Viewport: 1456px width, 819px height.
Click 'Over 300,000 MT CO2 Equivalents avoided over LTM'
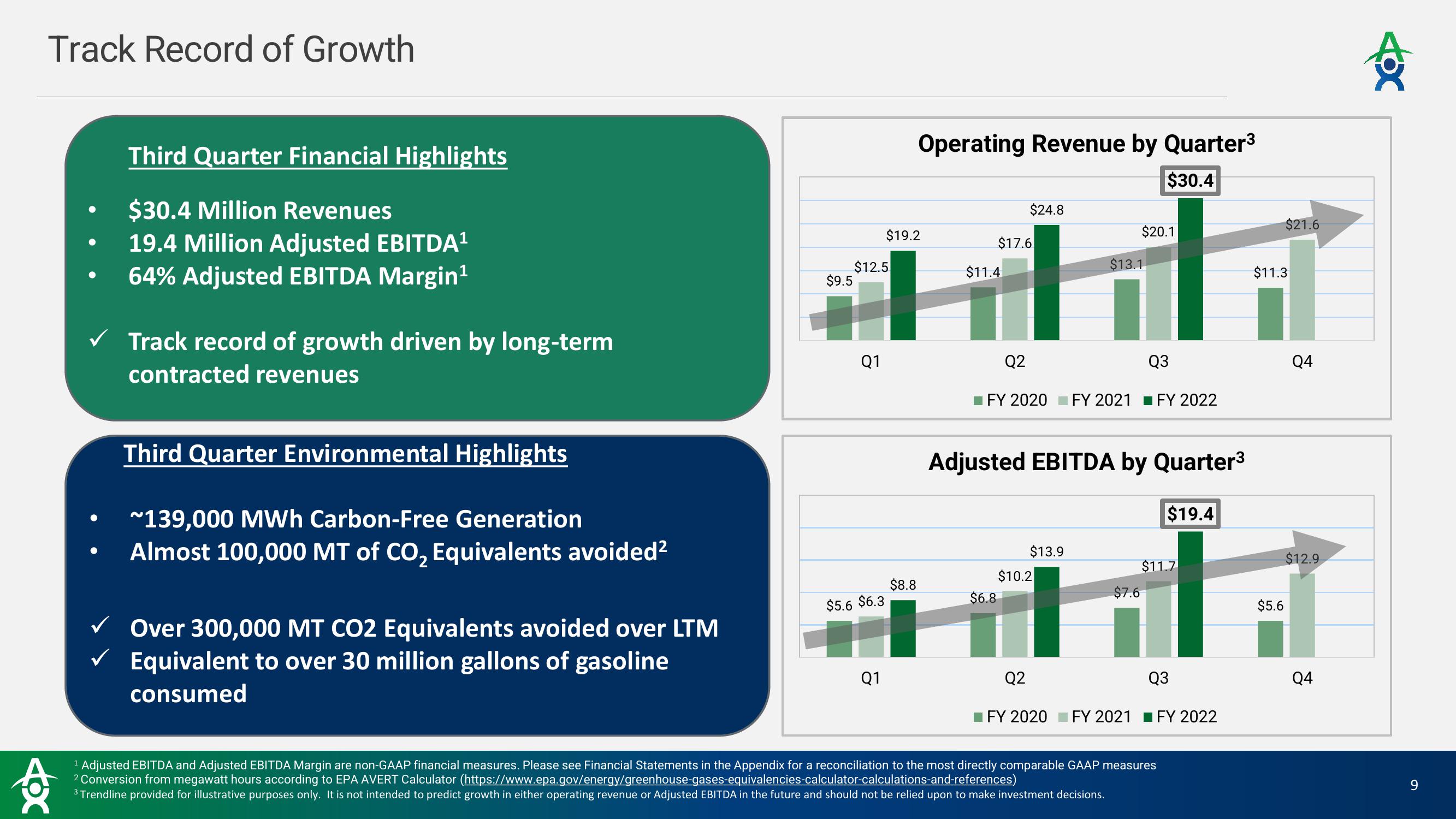tap(424, 628)
